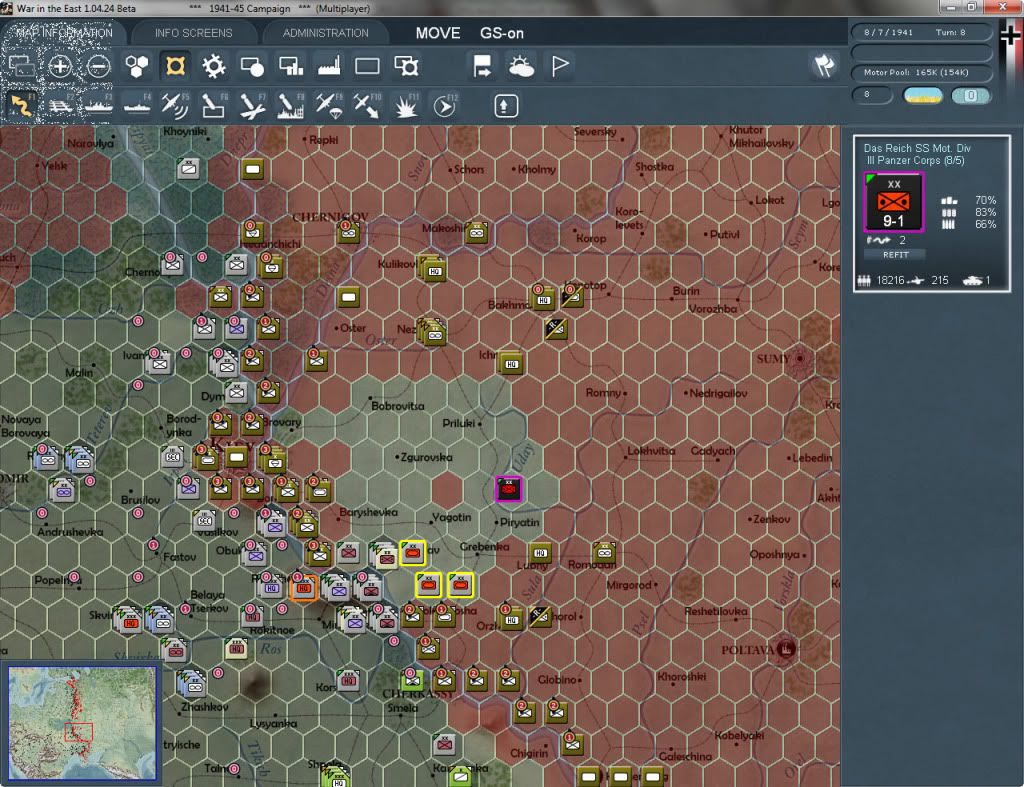The image size is (1024, 787).
Task: Click the flag with arrow icon
Action: click(483, 66)
